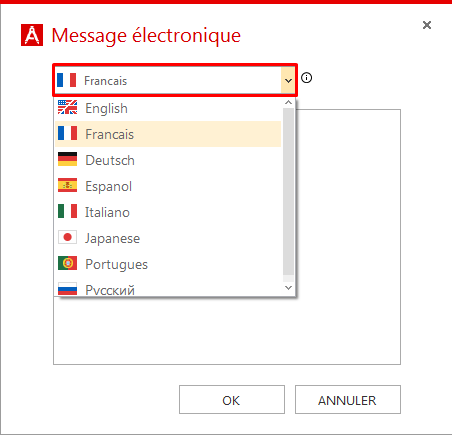
Task: Click the ANNULER button
Action: point(348,400)
